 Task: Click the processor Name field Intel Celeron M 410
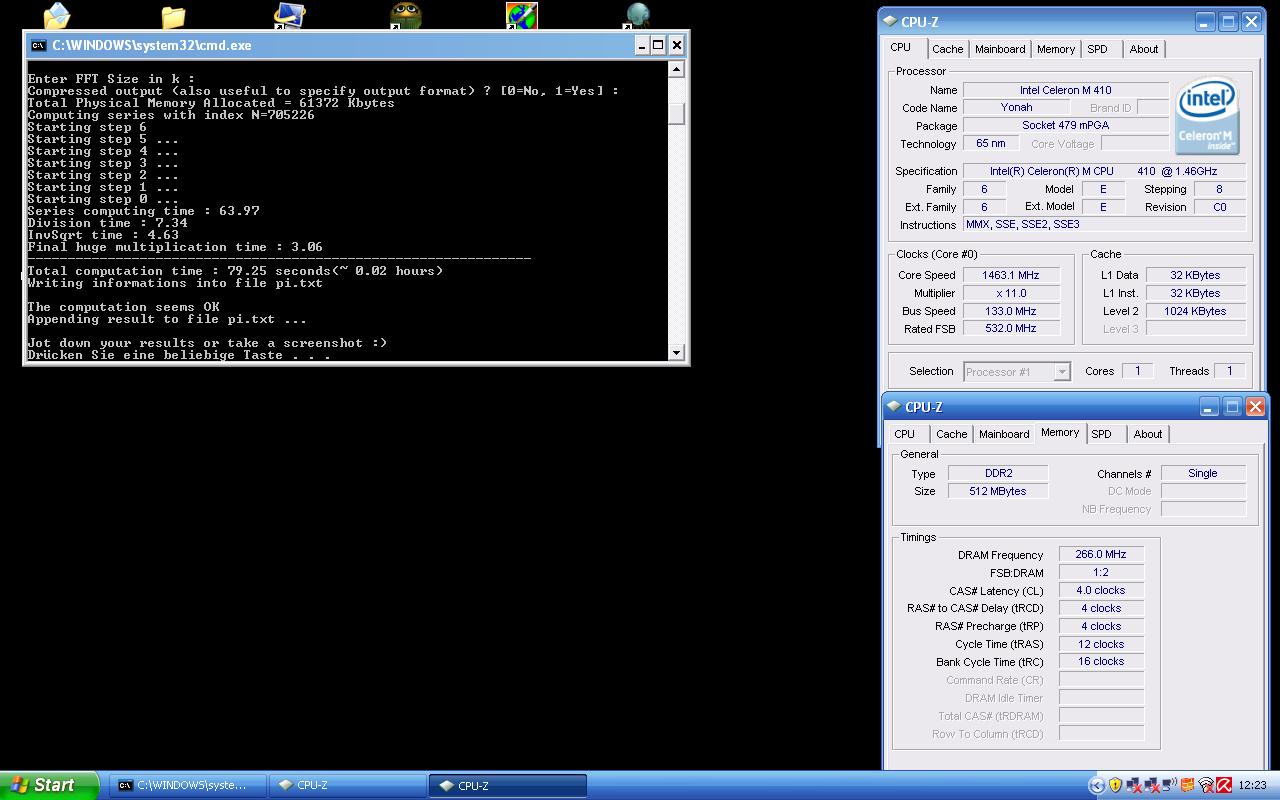[x=1065, y=90]
